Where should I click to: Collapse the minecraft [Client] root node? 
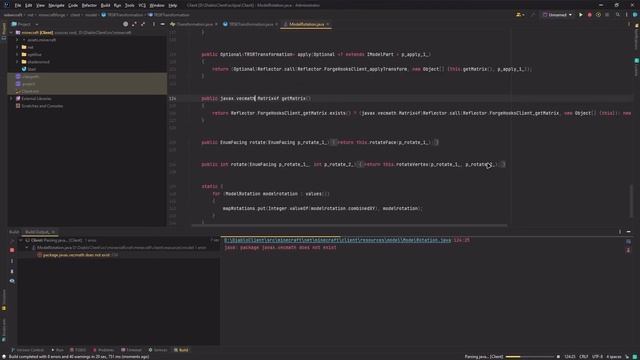pyautogui.click(x=11, y=32)
